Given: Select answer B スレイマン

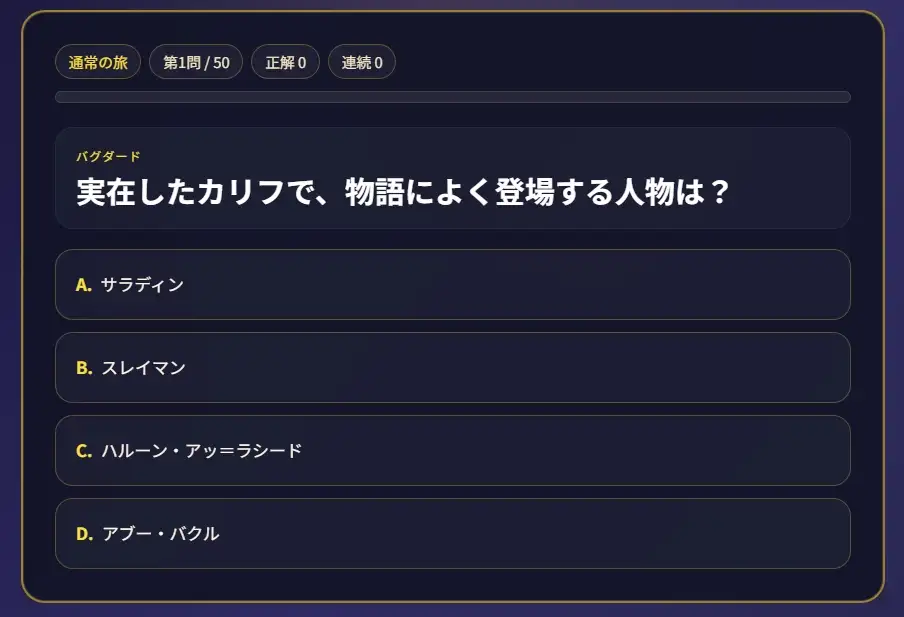Looking at the screenshot, I should [452, 368].
